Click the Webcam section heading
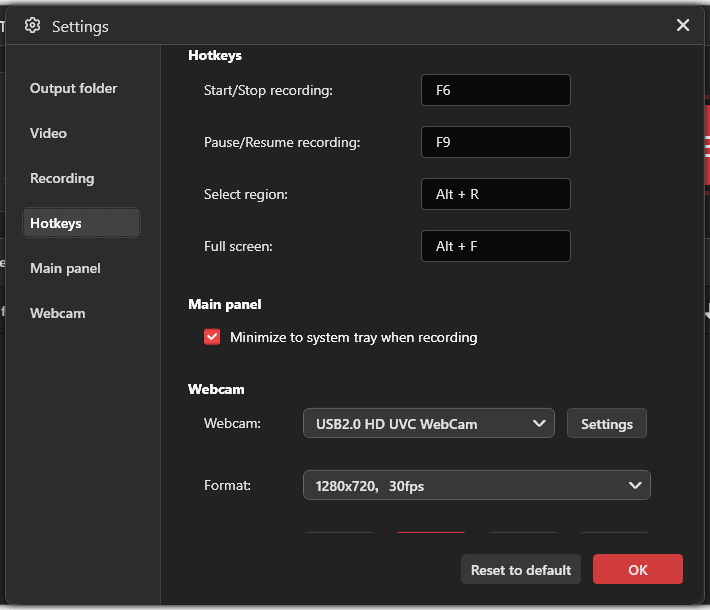 coord(216,389)
